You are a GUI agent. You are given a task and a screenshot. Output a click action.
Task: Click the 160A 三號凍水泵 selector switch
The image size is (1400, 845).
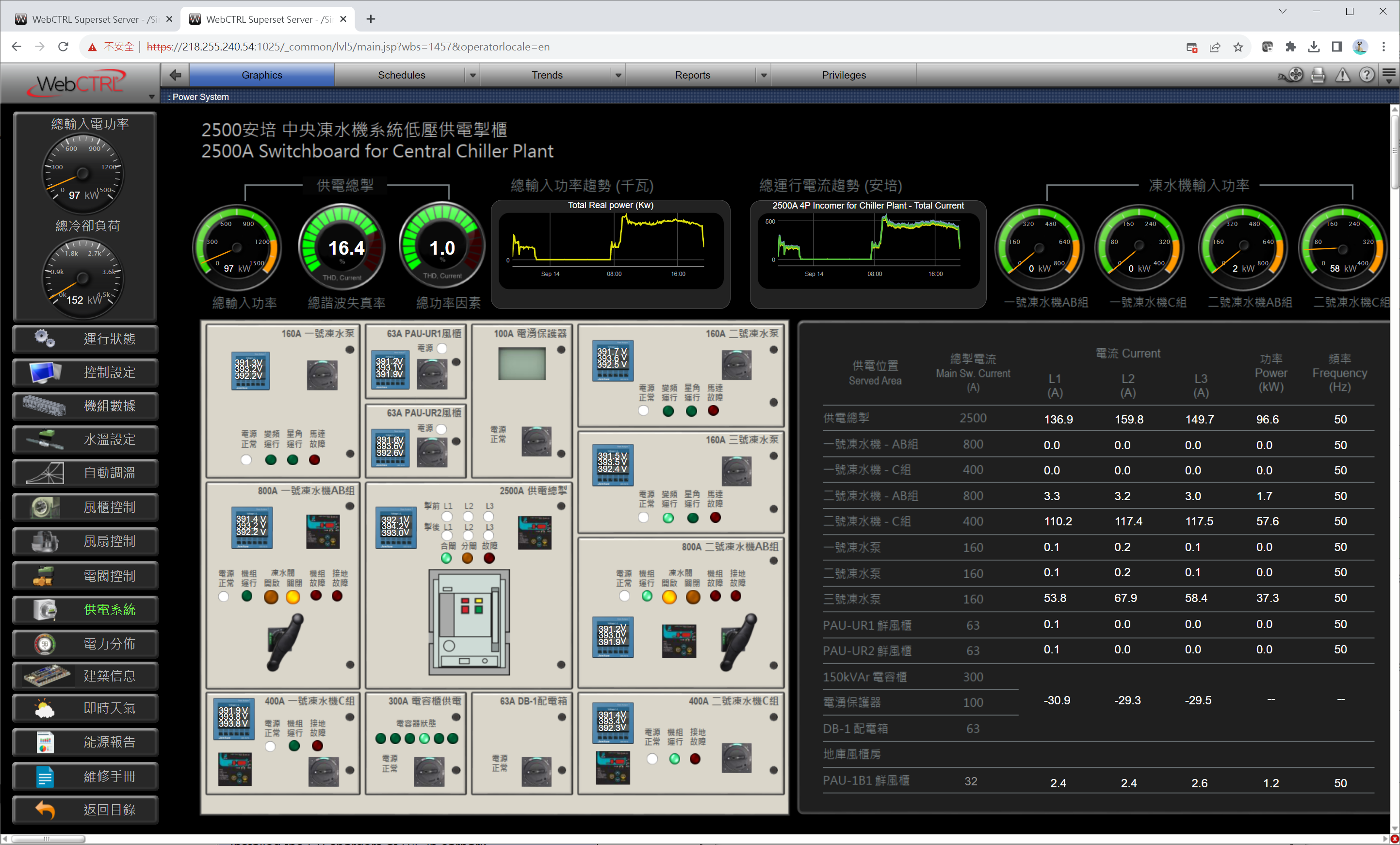(736, 471)
